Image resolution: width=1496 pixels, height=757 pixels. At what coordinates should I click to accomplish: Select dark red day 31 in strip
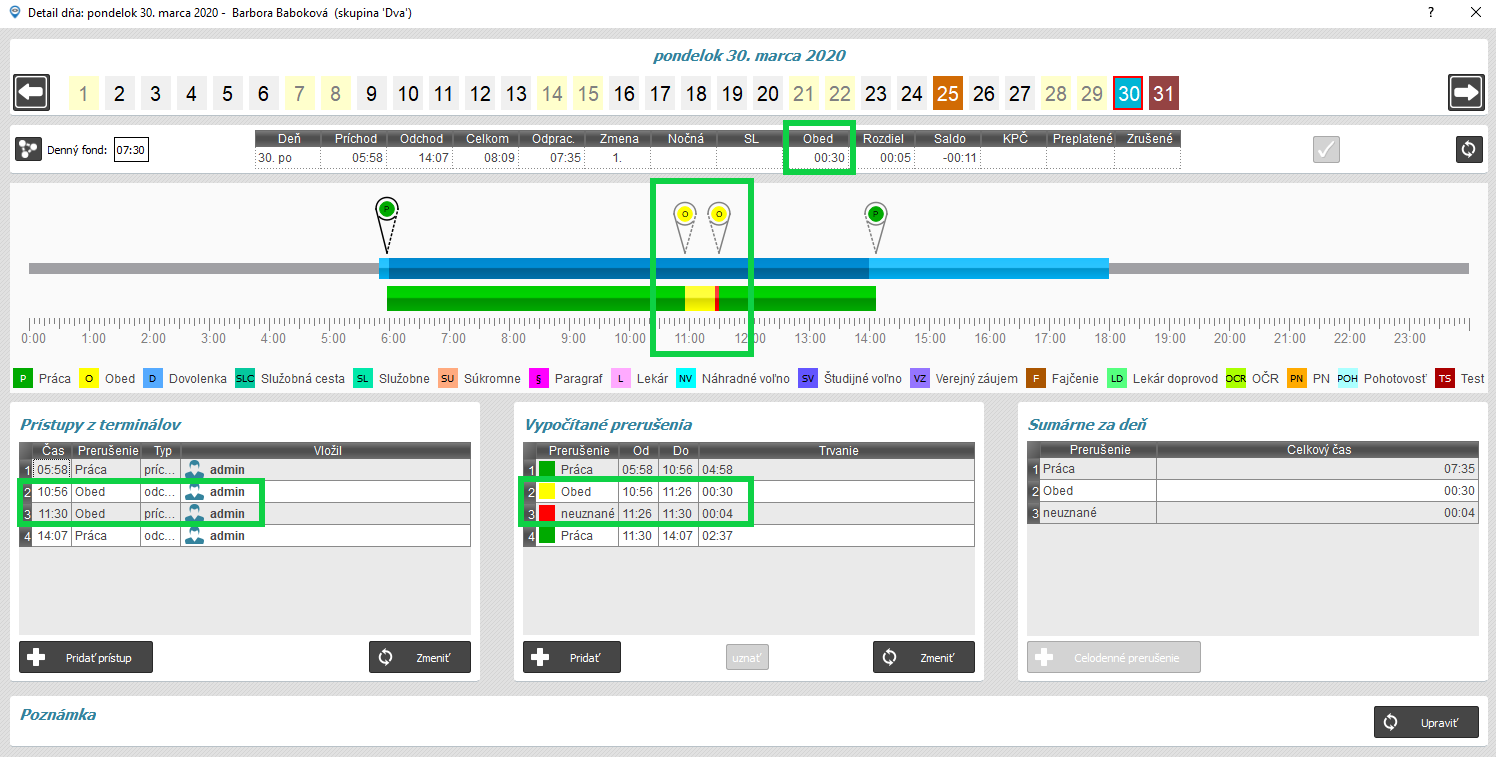[x=1163, y=94]
